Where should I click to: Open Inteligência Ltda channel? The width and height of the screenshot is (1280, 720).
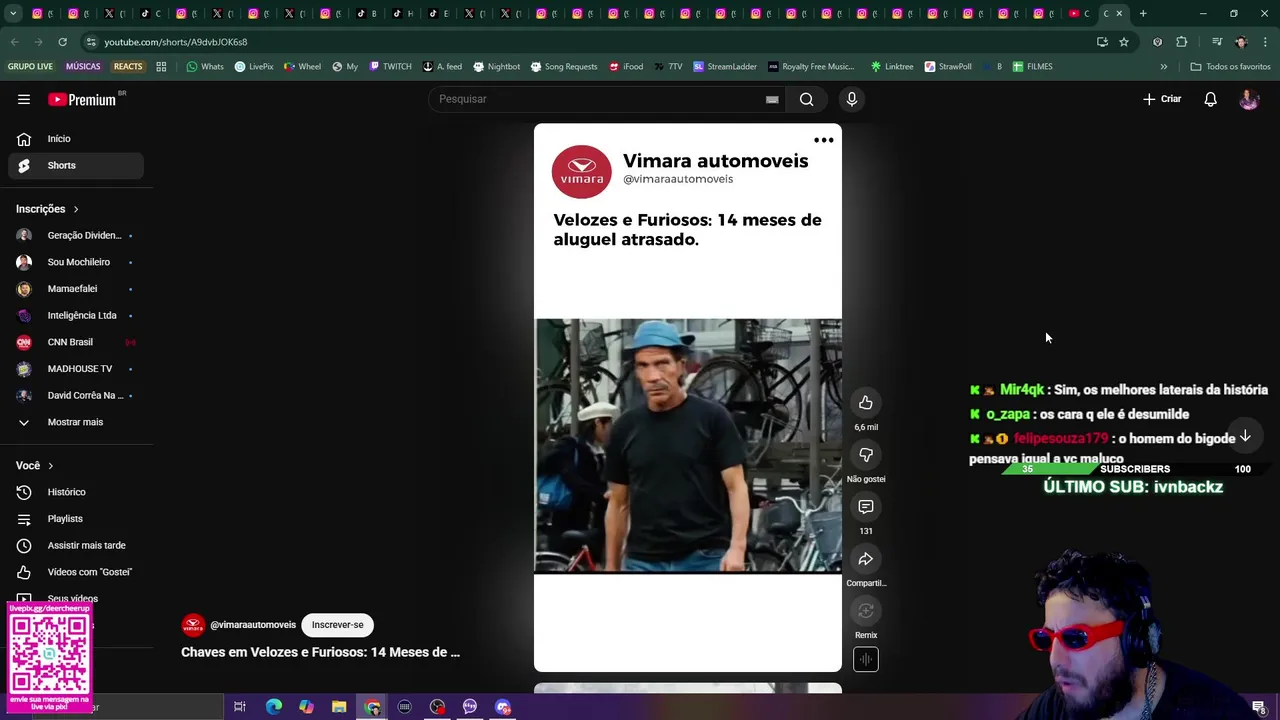pyautogui.click(x=76, y=315)
